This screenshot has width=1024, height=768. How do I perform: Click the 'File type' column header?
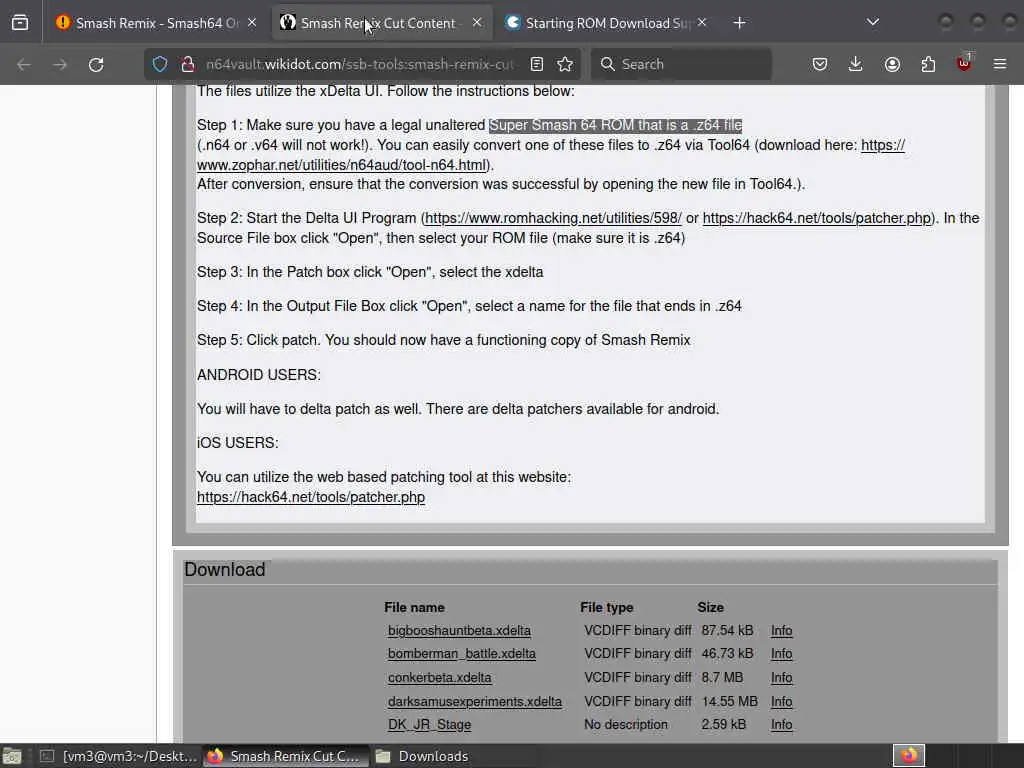pos(607,607)
